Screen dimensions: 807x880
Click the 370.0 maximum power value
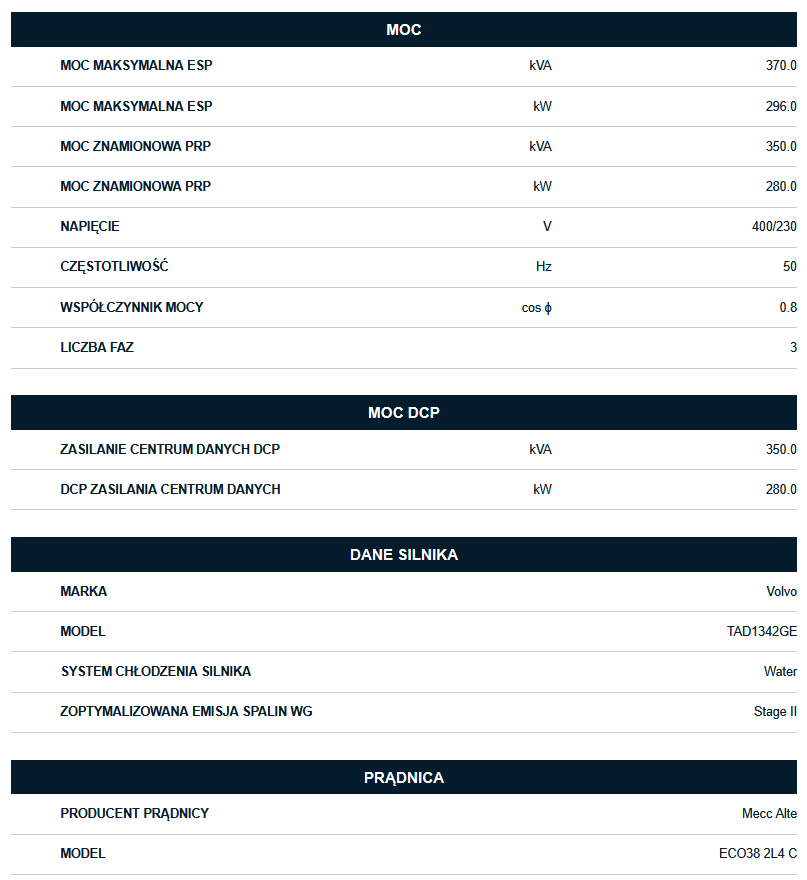point(781,66)
